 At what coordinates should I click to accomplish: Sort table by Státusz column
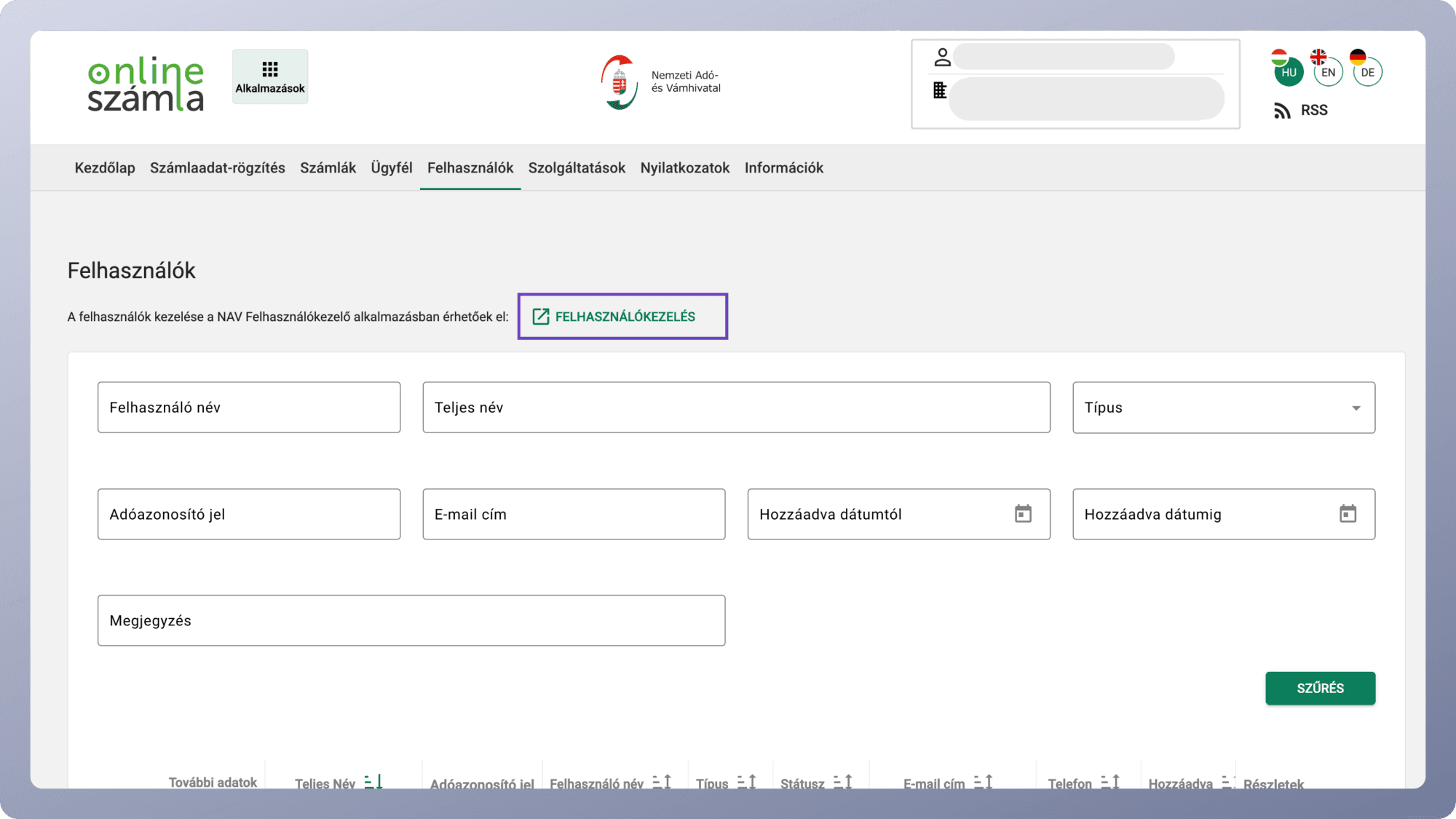tap(842, 782)
